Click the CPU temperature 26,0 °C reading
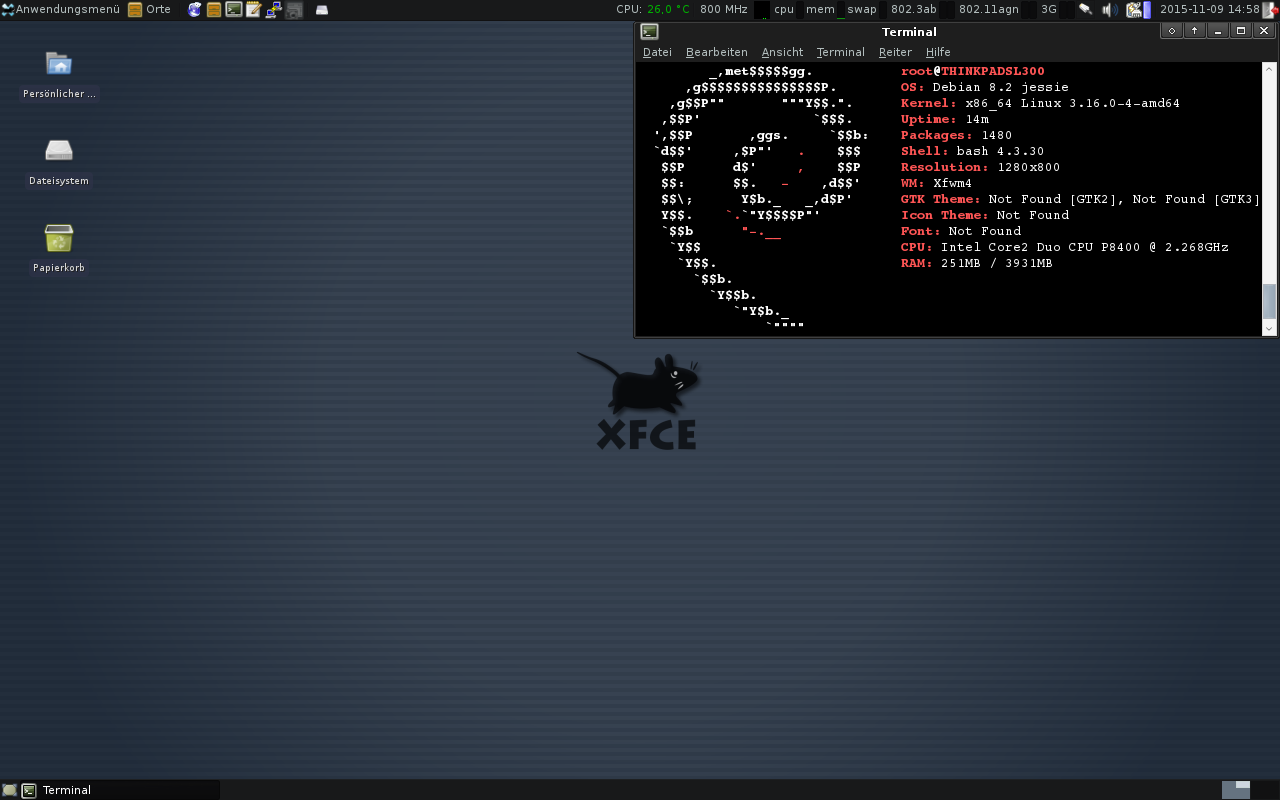Viewport: 1280px width, 800px height. click(668, 9)
